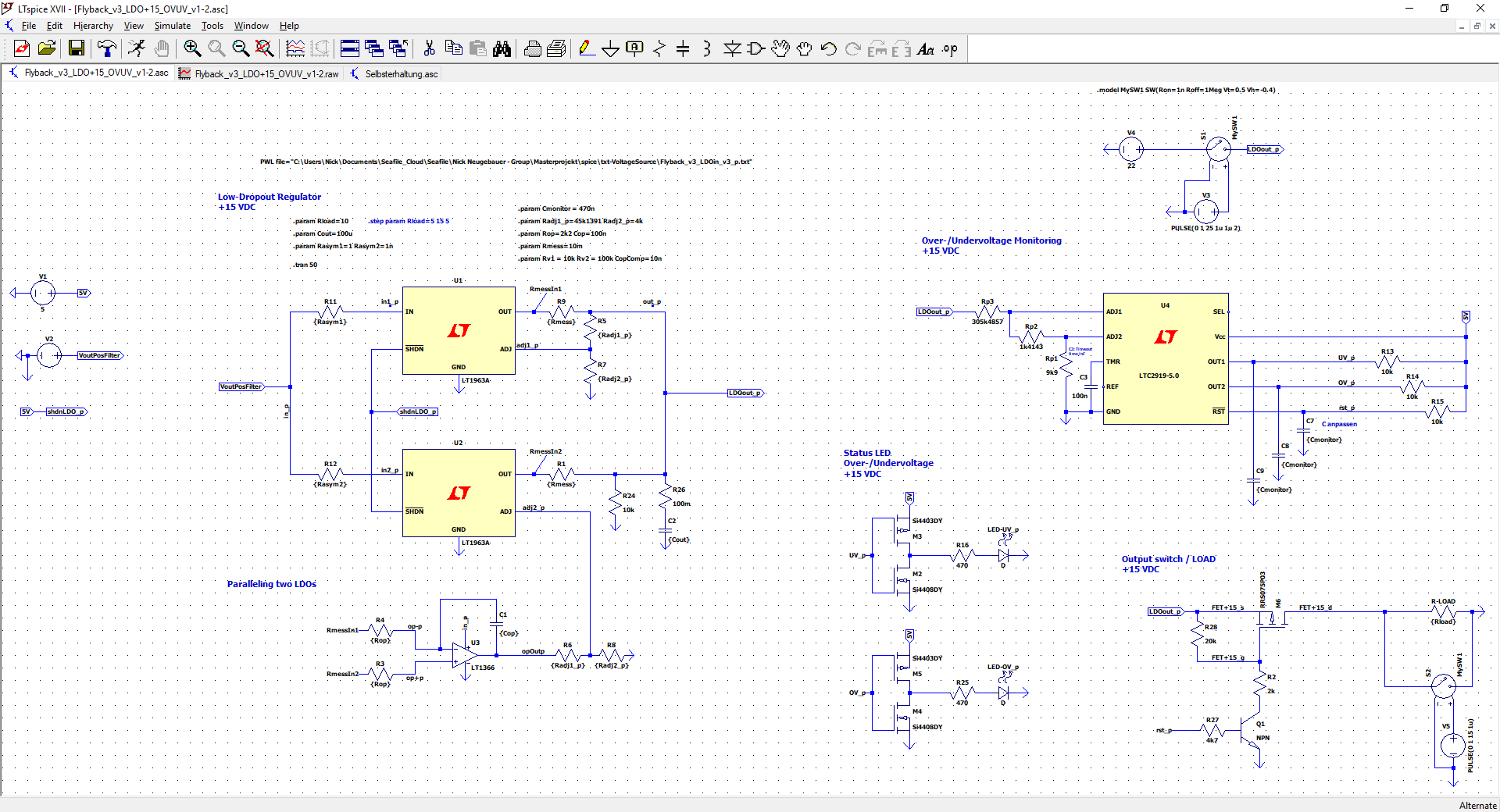This screenshot has height=812, width=1500.
Task: Add a SPICE directive with .op
Action: (x=950, y=48)
